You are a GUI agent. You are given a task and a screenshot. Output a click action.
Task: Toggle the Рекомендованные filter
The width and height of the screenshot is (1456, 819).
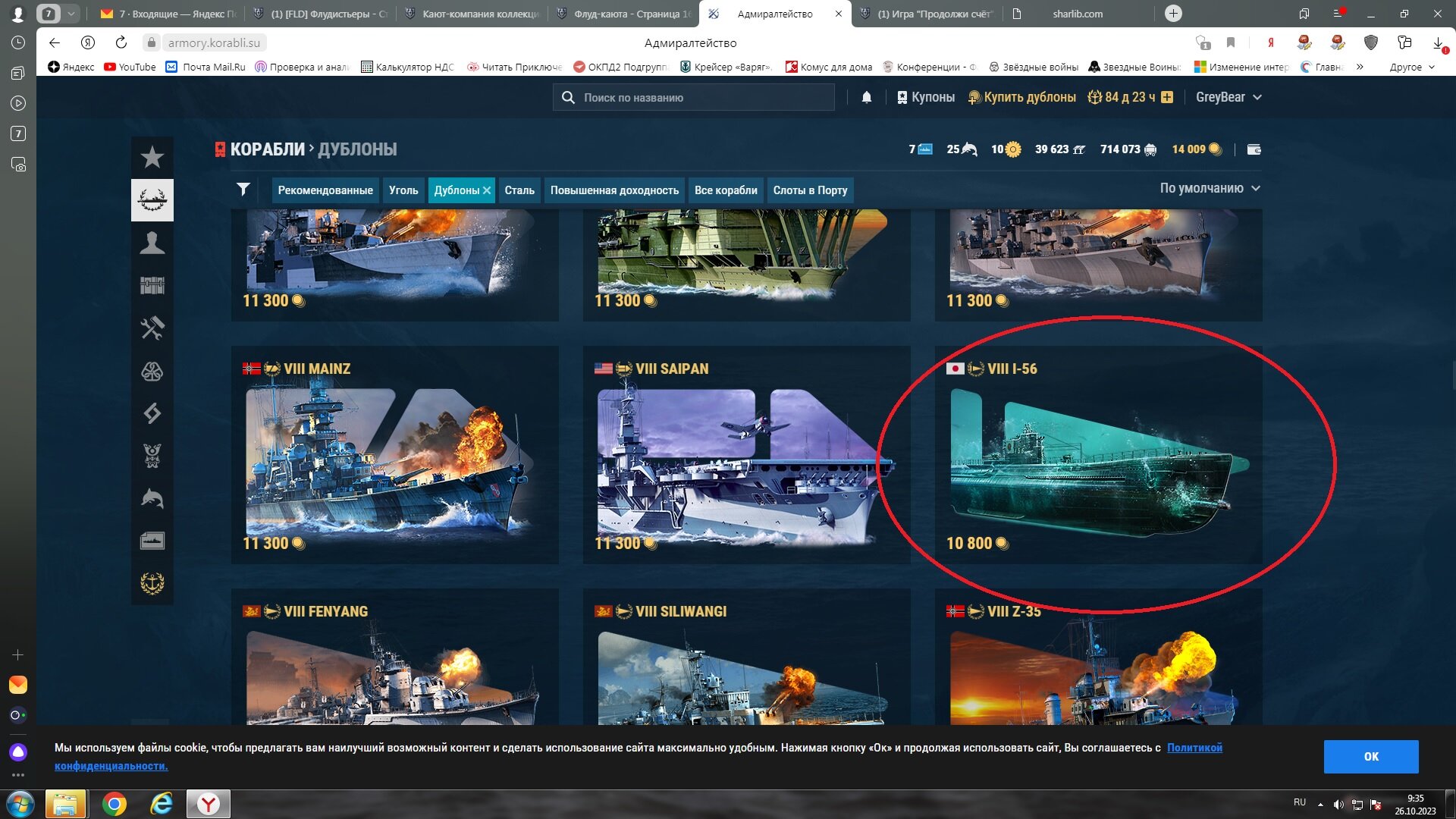[x=325, y=190]
